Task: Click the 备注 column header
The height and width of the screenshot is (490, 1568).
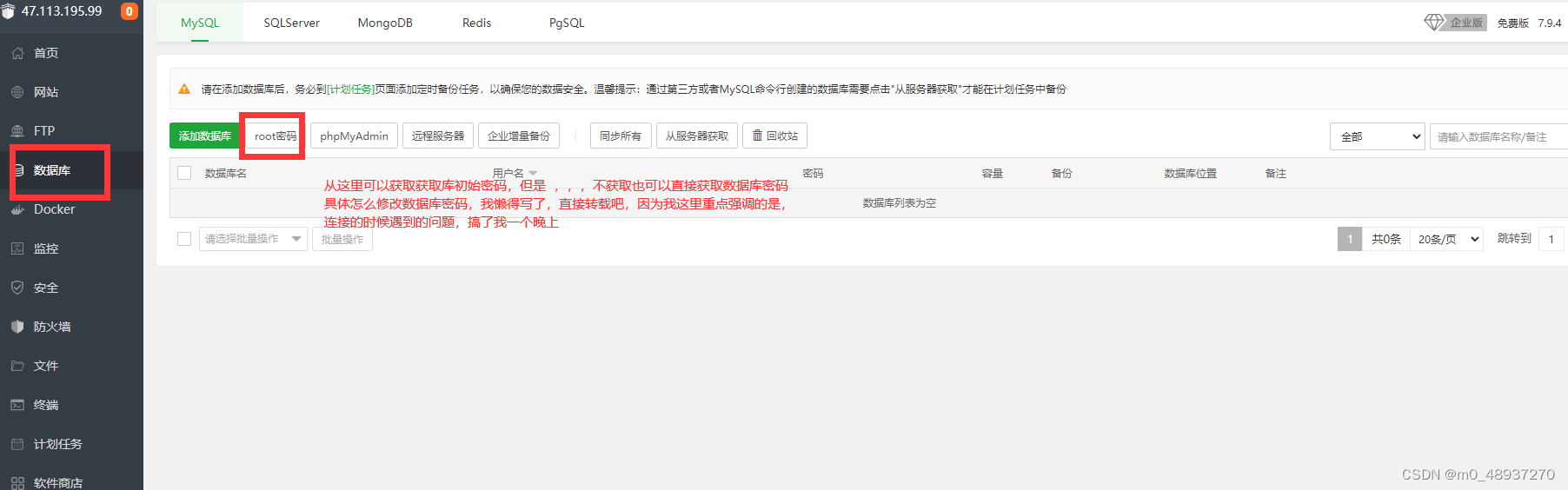Action: (x=1276, y=173)
